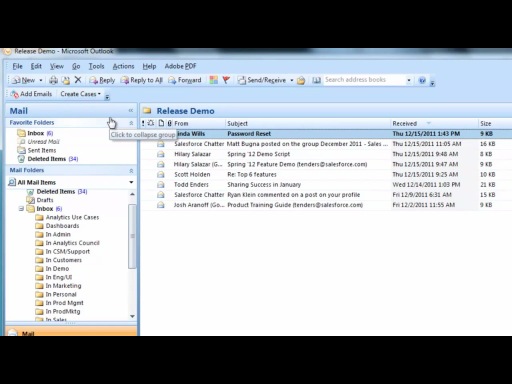Open Analytics Use Cases folder
The image size is (512, 384).
[68, 217]
